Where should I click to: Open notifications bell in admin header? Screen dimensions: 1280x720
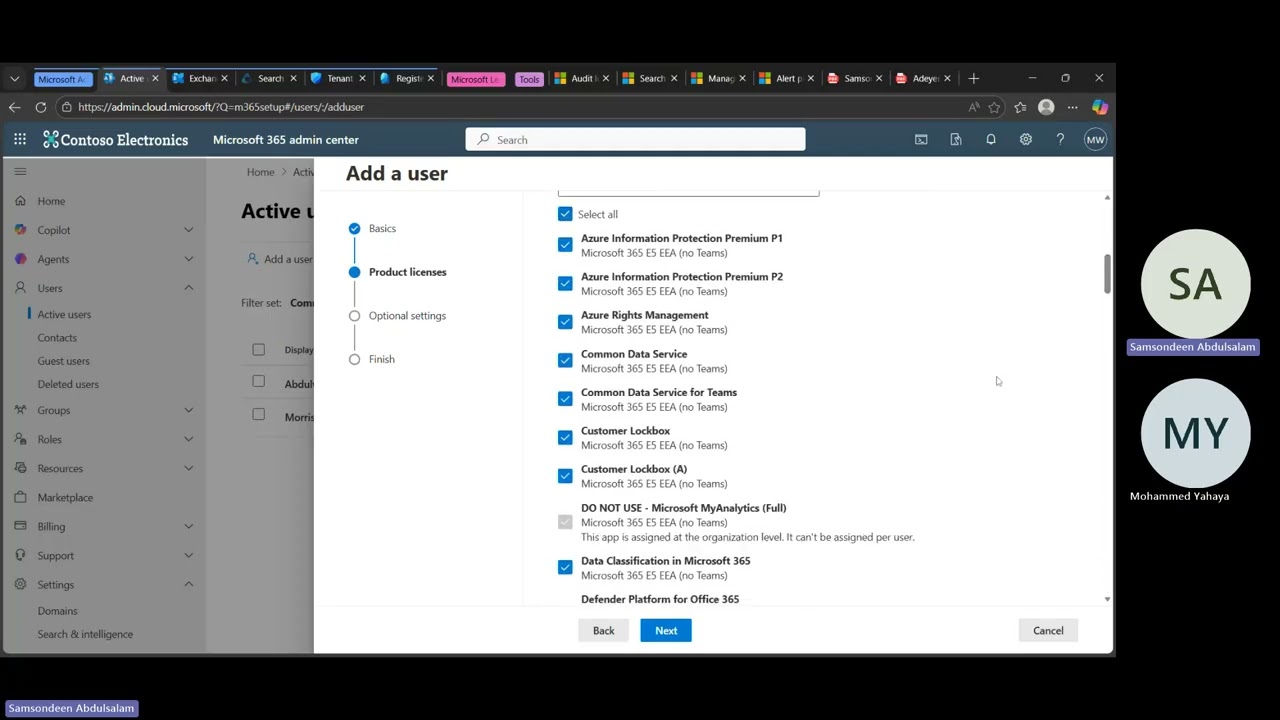click(991, 140)
